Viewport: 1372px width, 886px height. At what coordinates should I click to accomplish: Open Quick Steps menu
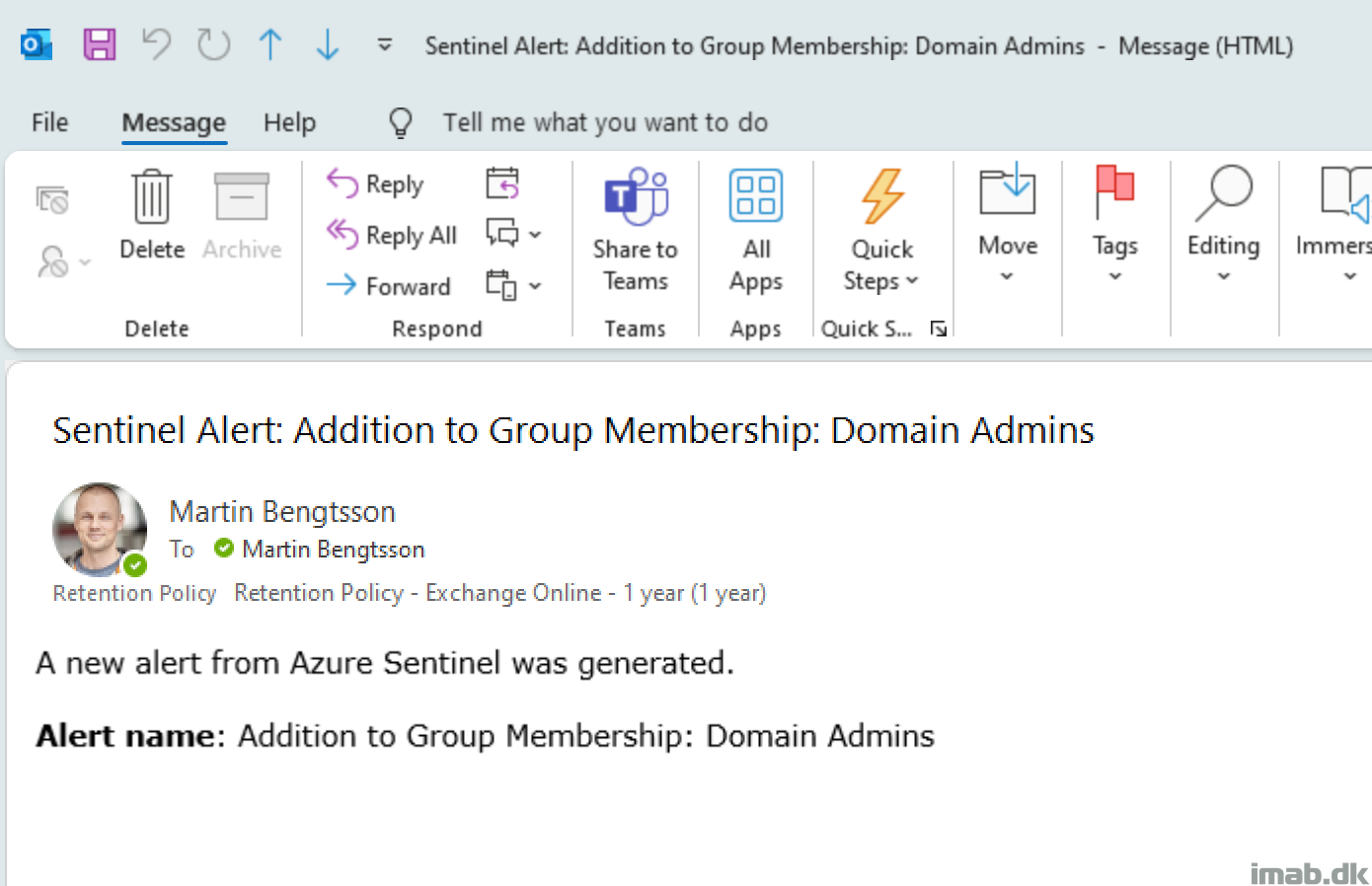882,231
